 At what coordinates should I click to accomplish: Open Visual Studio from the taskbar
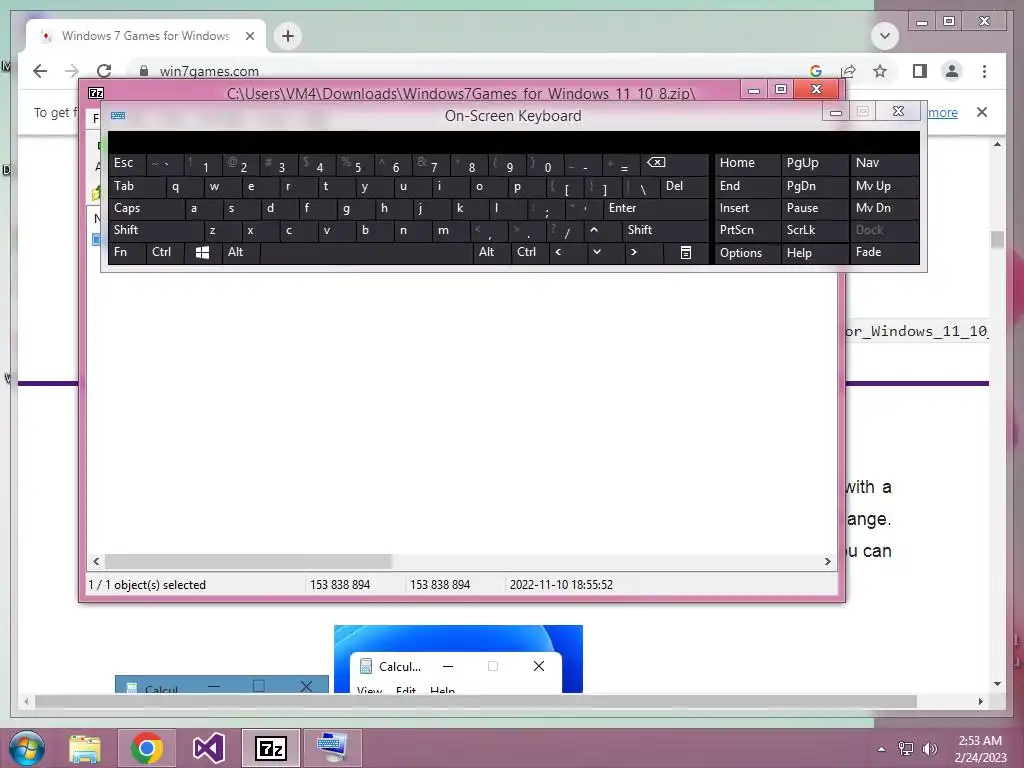pos(209,748)
